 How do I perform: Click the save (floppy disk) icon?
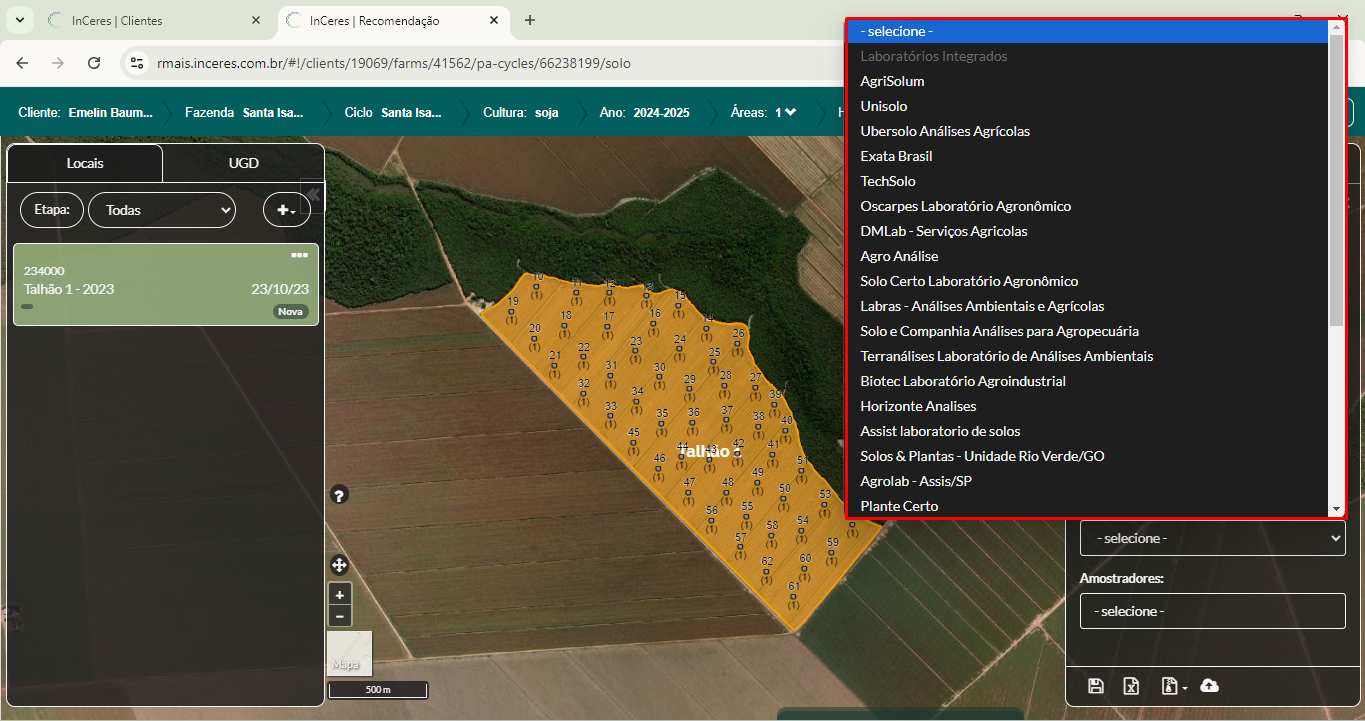[1096, 686]
